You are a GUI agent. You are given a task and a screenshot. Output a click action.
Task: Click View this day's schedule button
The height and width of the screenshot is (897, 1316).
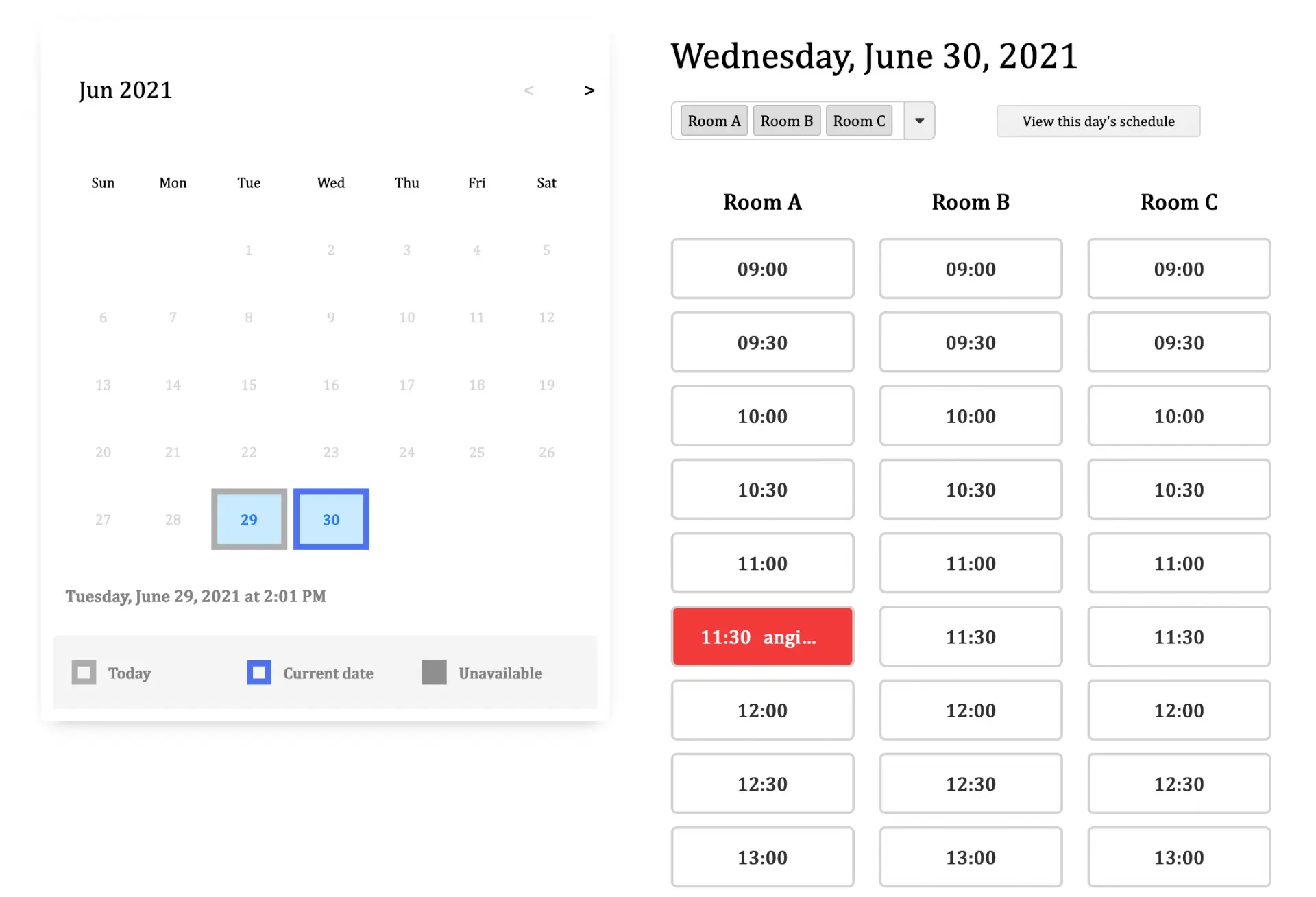[1098, 121]
